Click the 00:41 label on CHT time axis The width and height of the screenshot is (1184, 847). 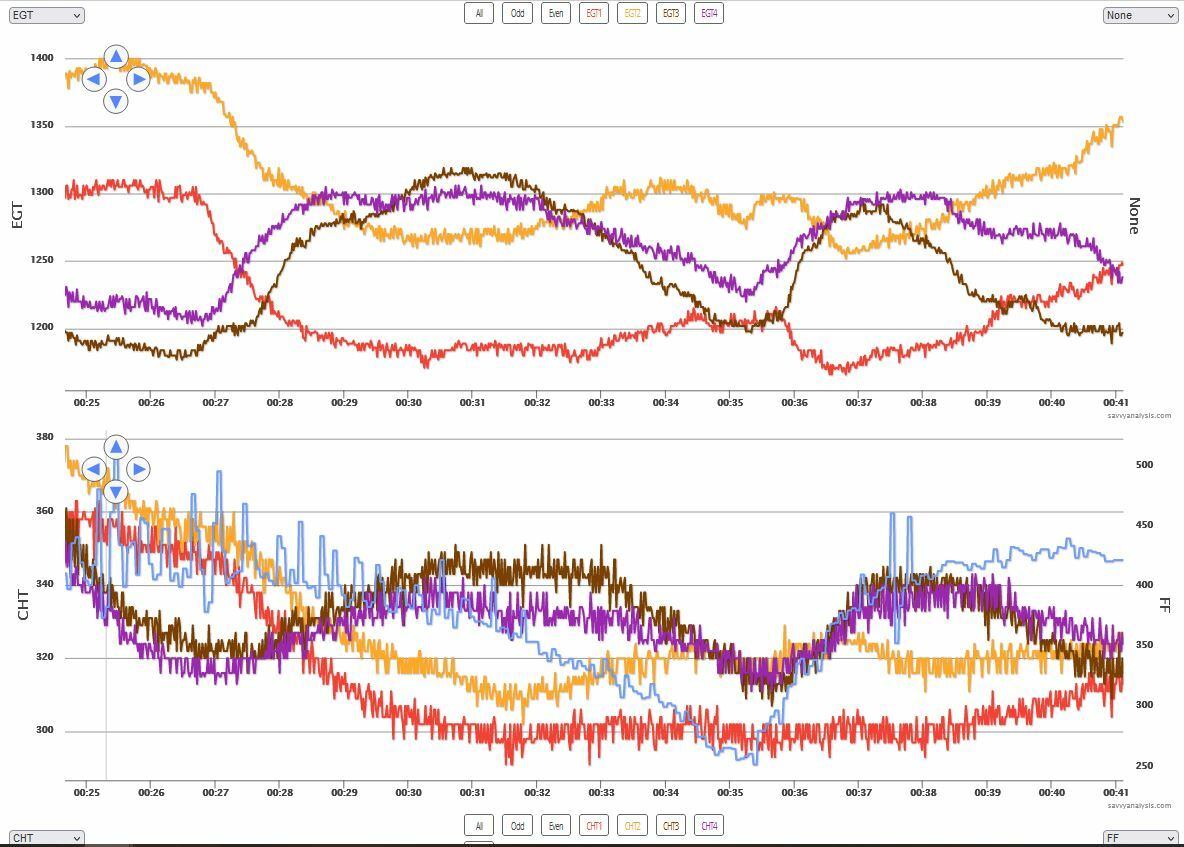click(x=1116, y=793)
